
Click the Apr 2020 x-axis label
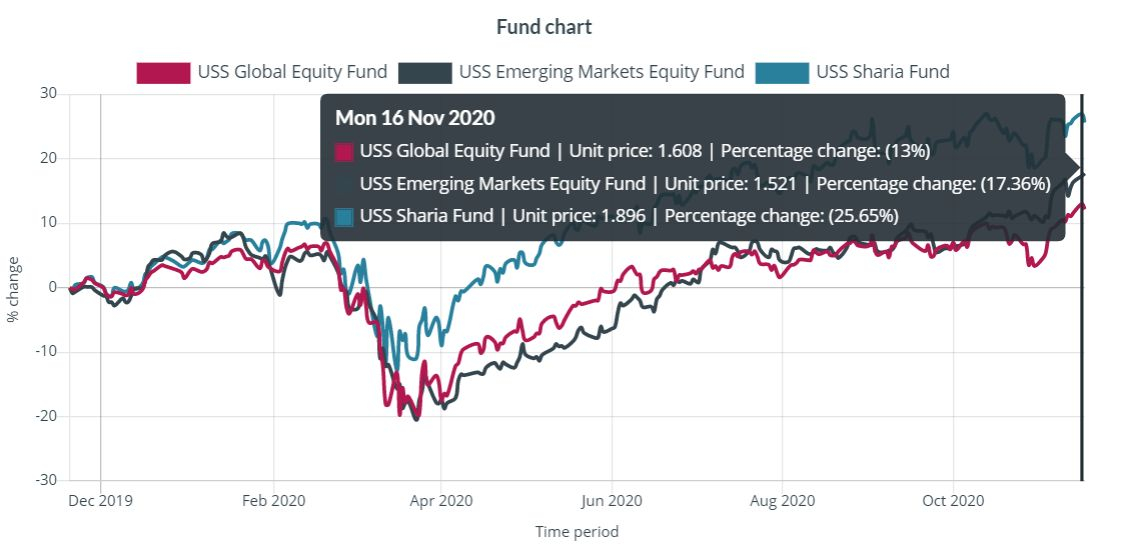(441, 500)
